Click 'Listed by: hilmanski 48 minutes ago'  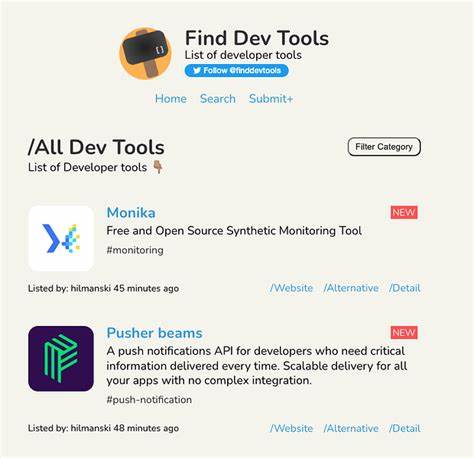click(103, 428)
